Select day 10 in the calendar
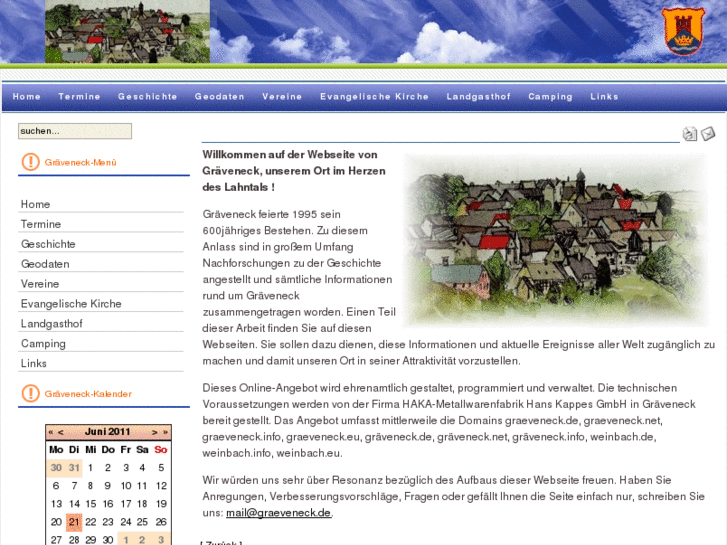The width and height of the screenshot is (727, 545). (x=126, y=486)
